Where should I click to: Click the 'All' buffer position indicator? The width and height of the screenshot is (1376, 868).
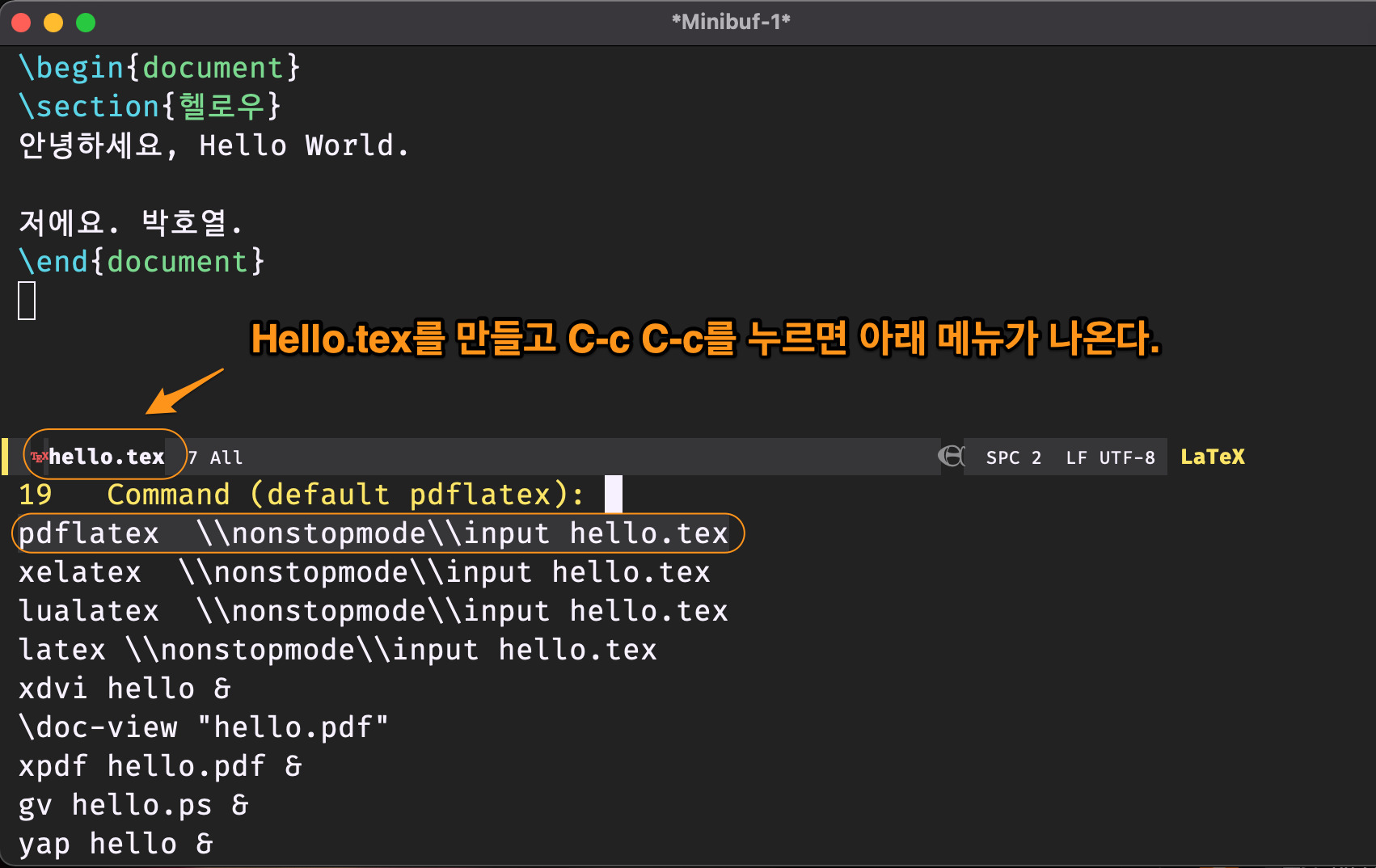click(x=226, y=458)
